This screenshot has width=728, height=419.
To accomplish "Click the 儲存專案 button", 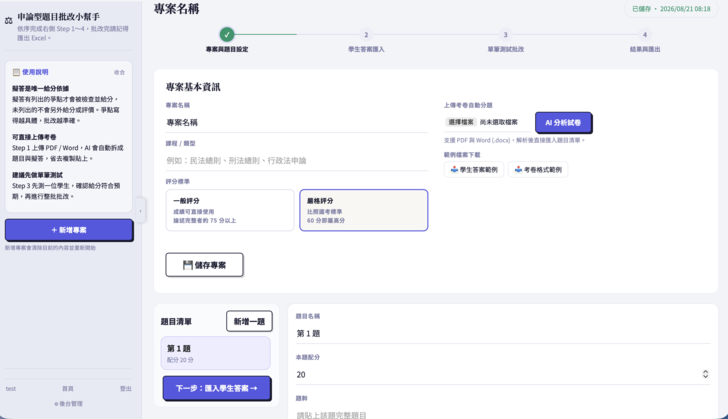I will coord(204,265).
